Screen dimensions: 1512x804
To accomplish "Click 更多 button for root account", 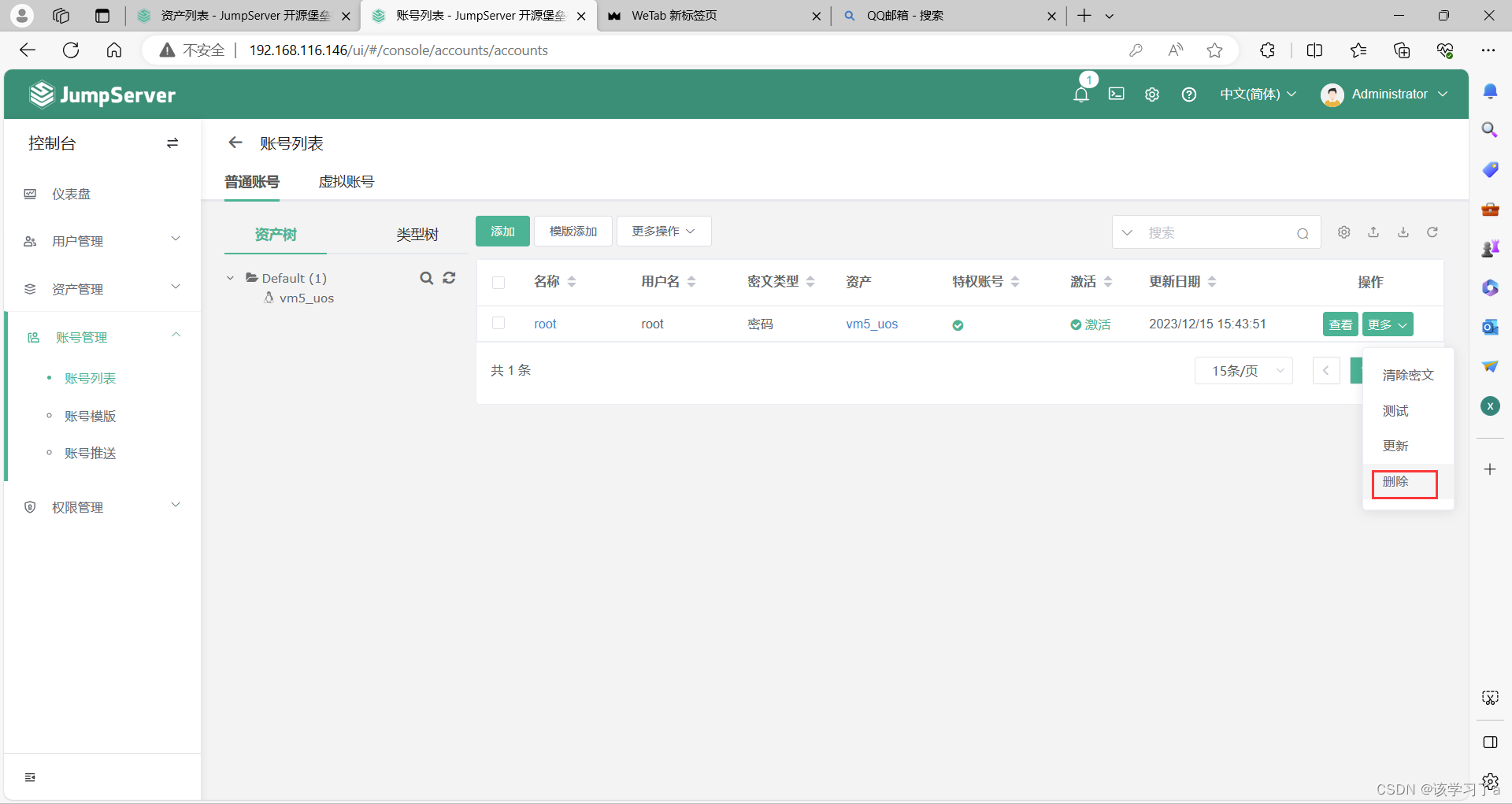I will click(x=1388, y=324).
